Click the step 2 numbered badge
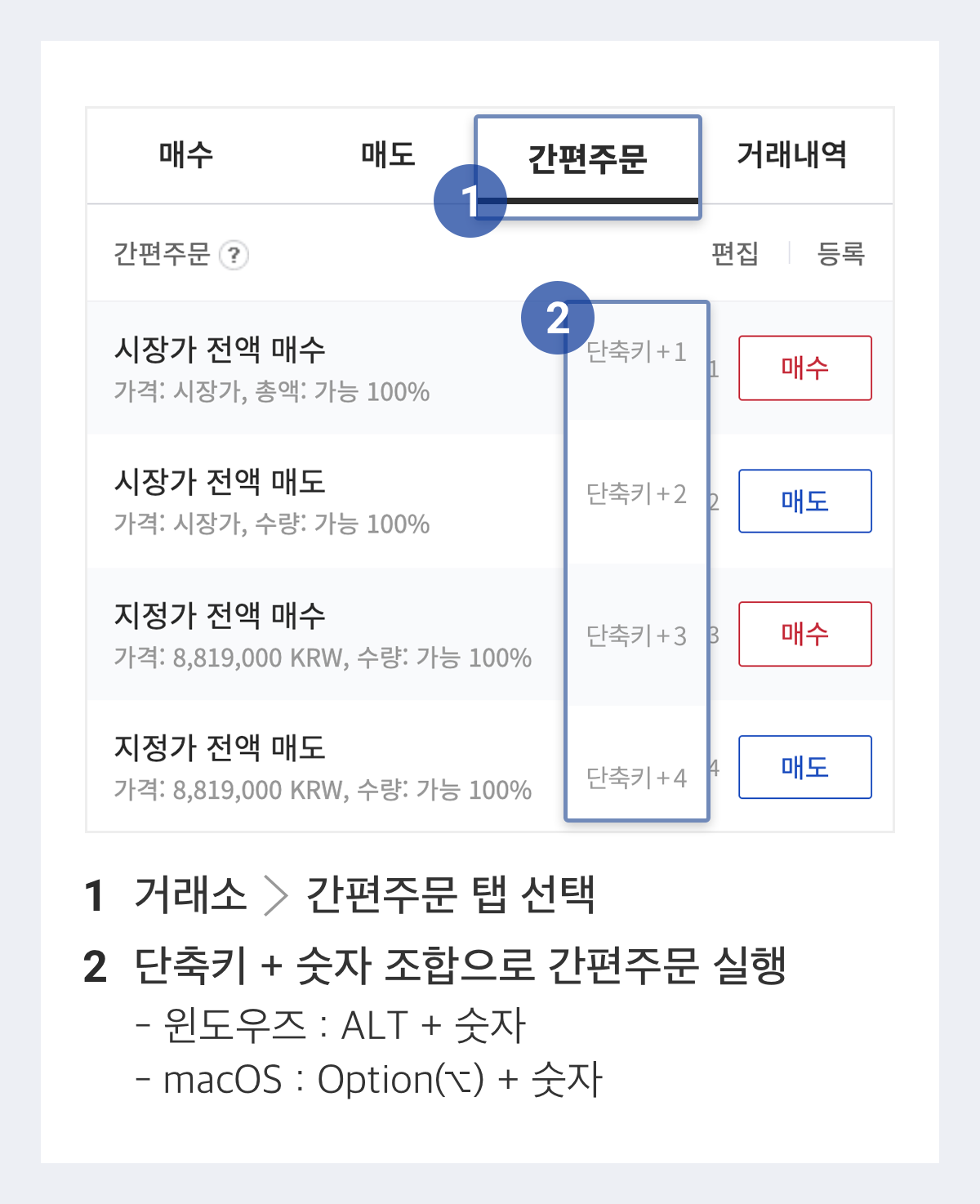This screenshot has width=980, height=1204. pos(558,319)
